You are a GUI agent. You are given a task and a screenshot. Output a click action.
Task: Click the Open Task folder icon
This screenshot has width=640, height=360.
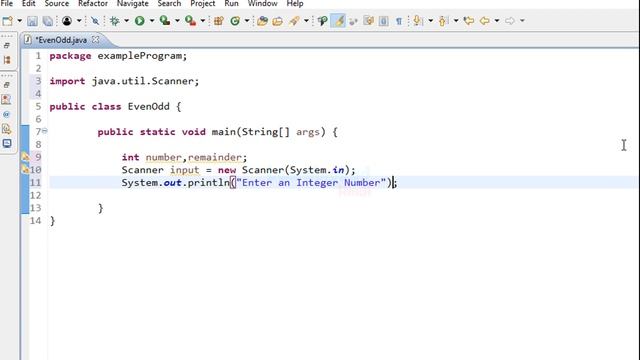[278, 21]
